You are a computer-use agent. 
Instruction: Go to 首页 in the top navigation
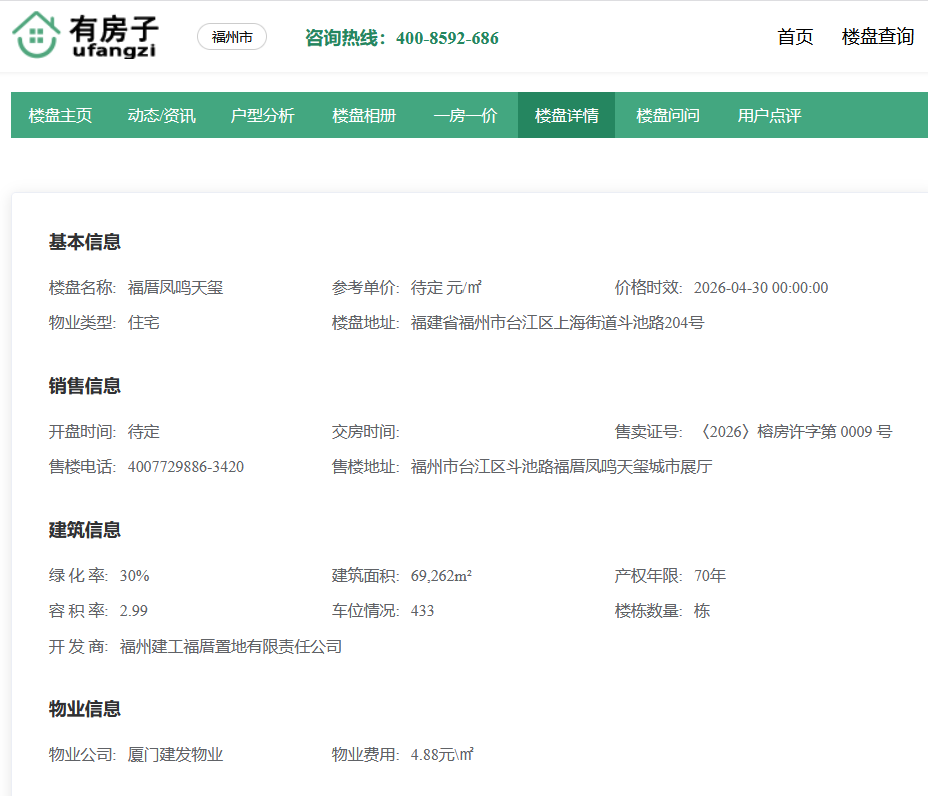795,37
